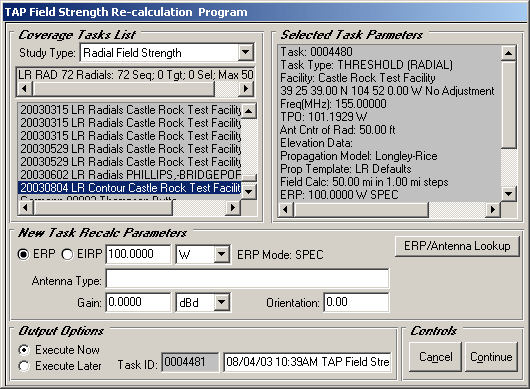Click the down arrow of the tasks list scrollbar
The width and height of the screenshot is (530, 389).
tap(249, 192)
